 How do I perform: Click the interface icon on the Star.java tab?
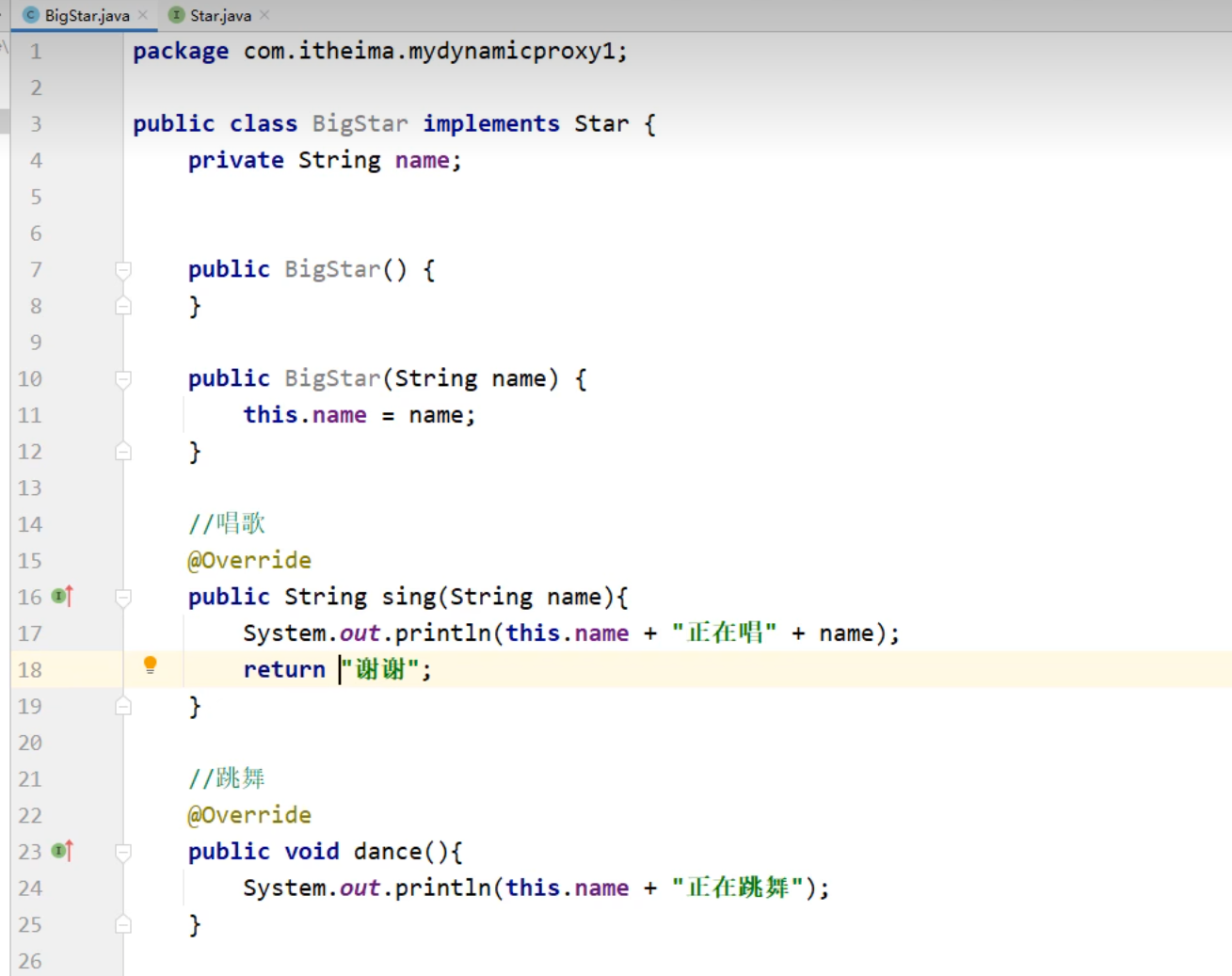(176, 15)
